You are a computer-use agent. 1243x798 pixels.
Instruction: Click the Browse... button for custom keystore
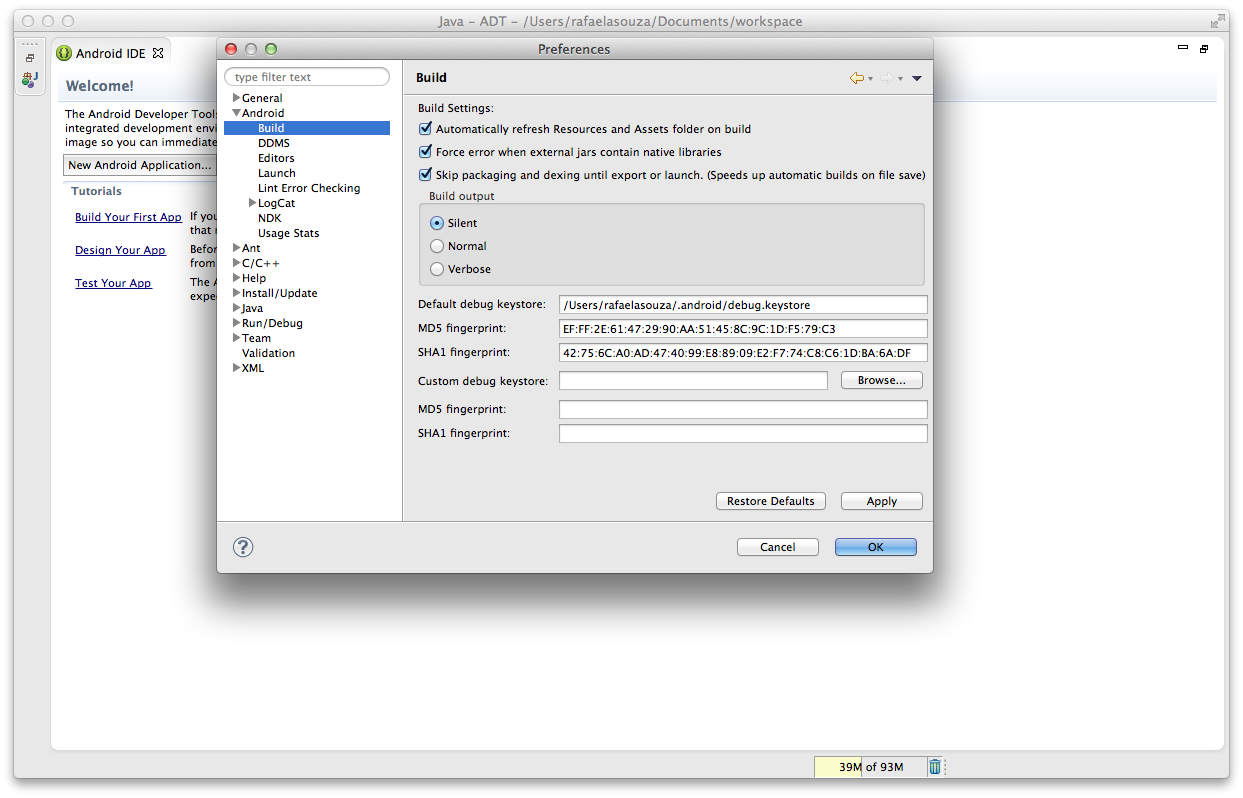pyautogui.click(x=881, y=380)
